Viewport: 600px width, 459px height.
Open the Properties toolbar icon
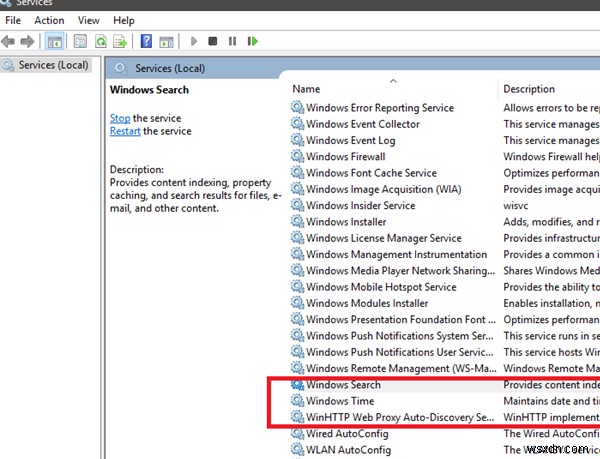click(80, 41)
